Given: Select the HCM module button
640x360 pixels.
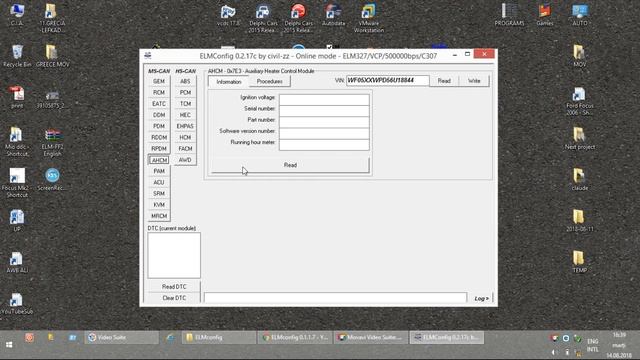Looking at the screenshot, I should [185, 138].
